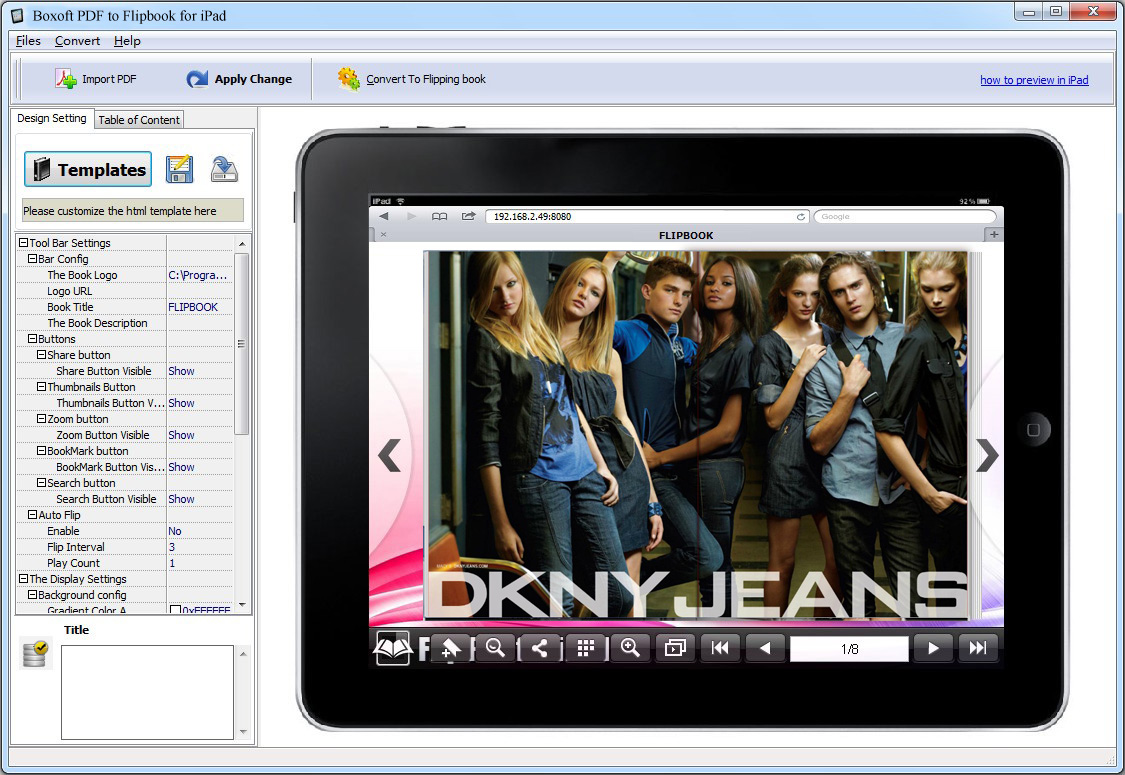Flip to previous page using large left chevron
Screen dimensions: 1125x775
tap(390, 455)
